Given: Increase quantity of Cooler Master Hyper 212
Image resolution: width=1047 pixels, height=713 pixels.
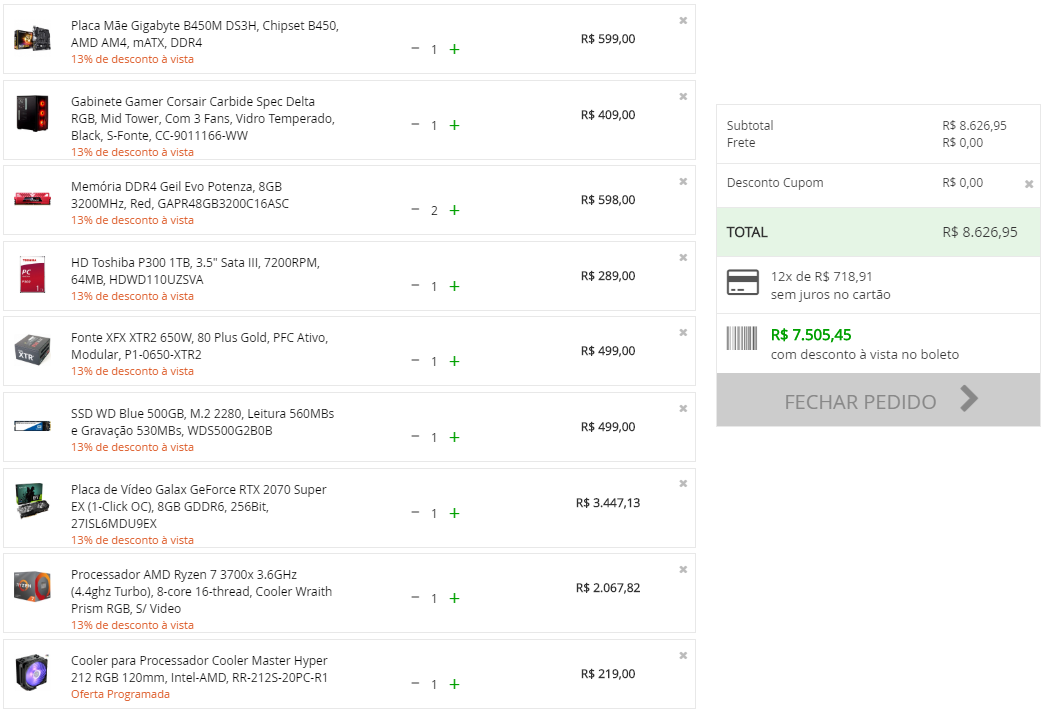Looking at the screenshot, I should click(455, 684).
